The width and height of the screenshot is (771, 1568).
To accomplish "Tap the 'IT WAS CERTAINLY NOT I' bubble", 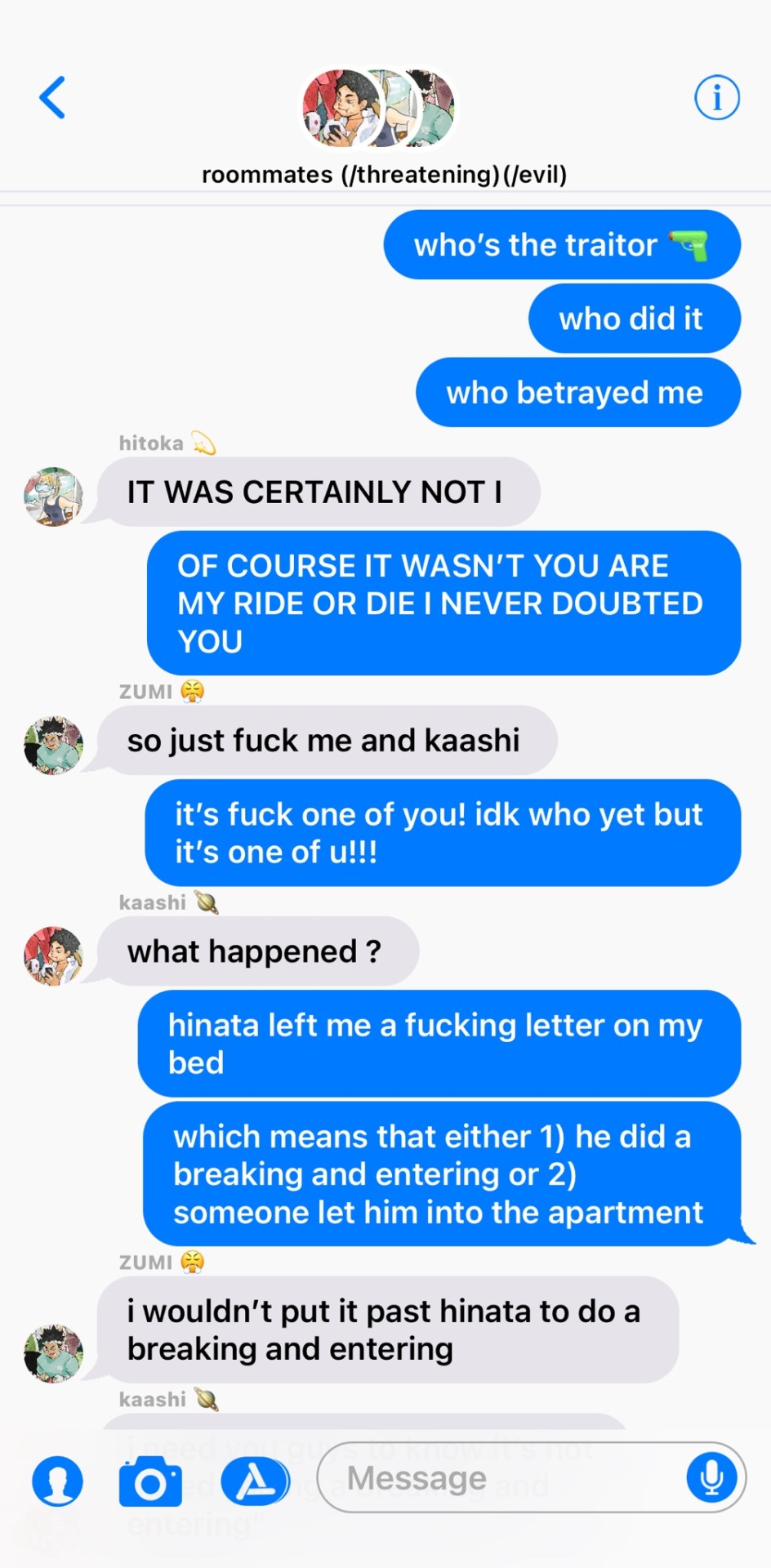I will [319, 492].
